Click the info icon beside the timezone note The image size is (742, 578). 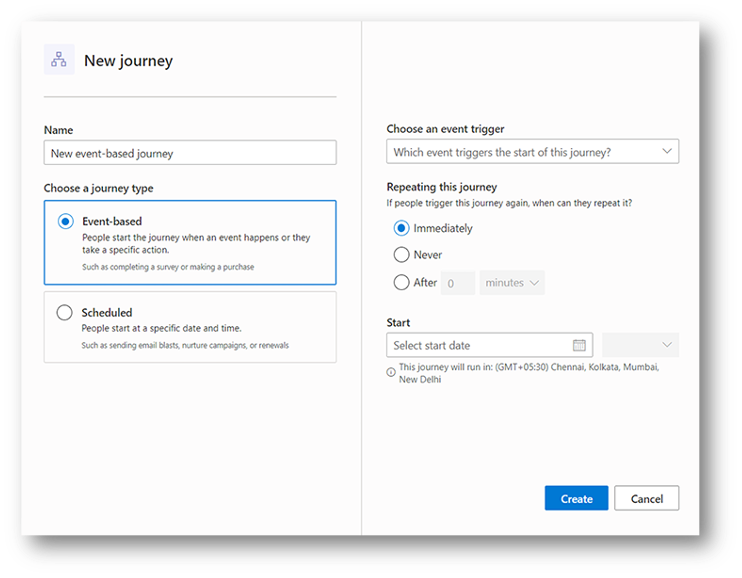pos(391,372)
